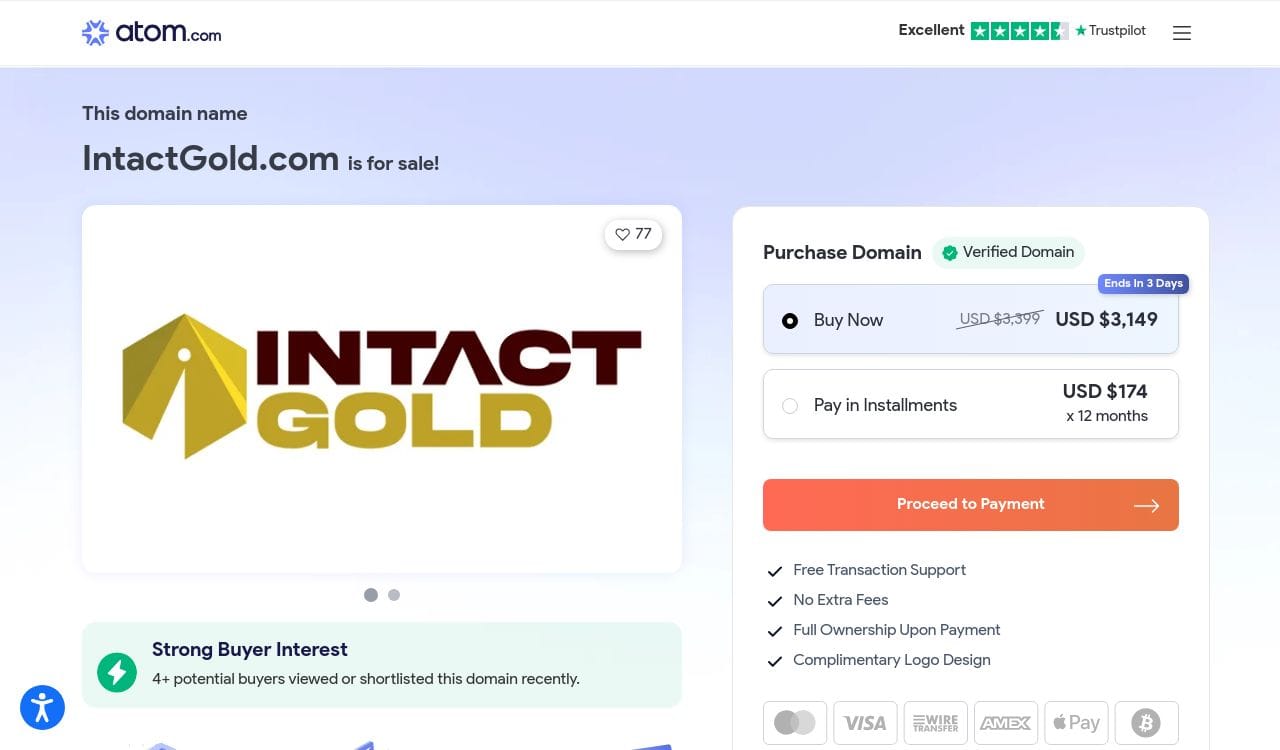This screenshot has height=750, width=1280.
Task: Click the Amex card icon
Action: tap(1005, 722)
